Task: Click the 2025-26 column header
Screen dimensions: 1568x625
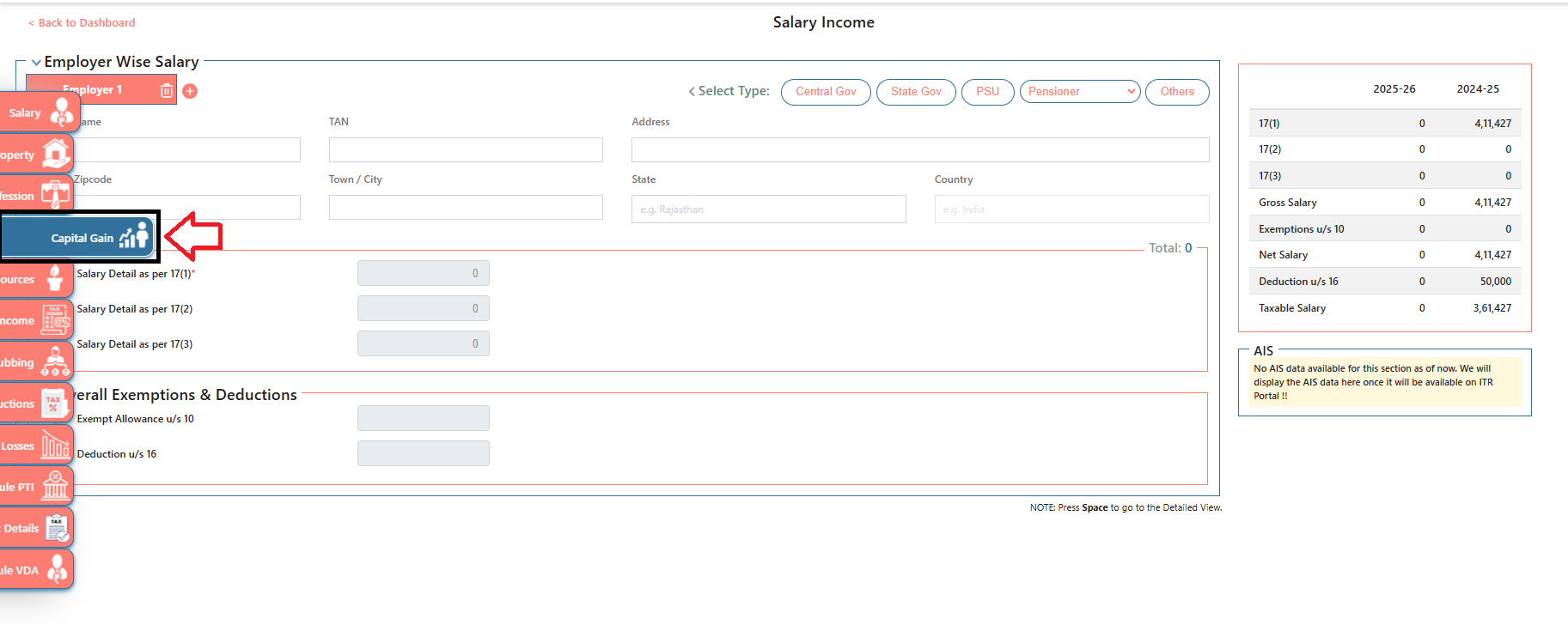Action: tap(1394, 89)
